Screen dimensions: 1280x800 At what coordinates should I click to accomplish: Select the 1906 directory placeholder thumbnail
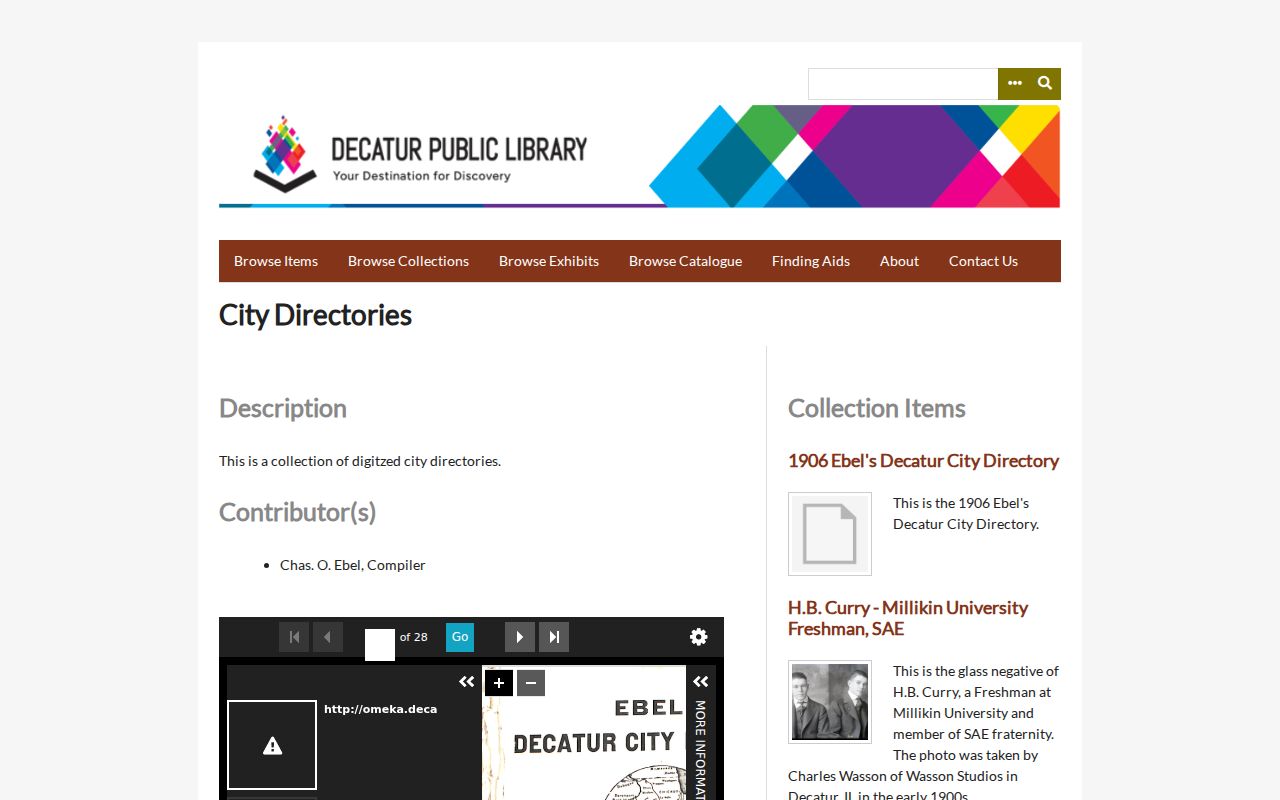coord(830,534)
